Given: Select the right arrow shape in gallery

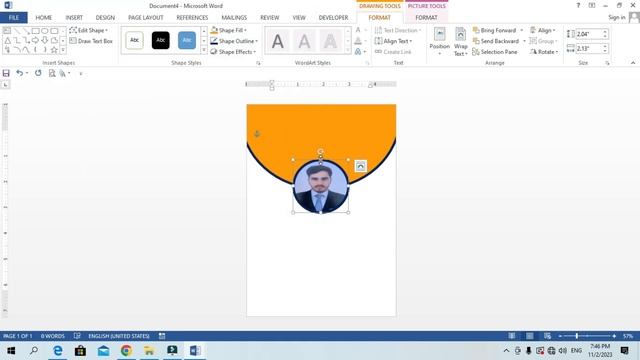Looking at the screenshot, I should [36, 40].
